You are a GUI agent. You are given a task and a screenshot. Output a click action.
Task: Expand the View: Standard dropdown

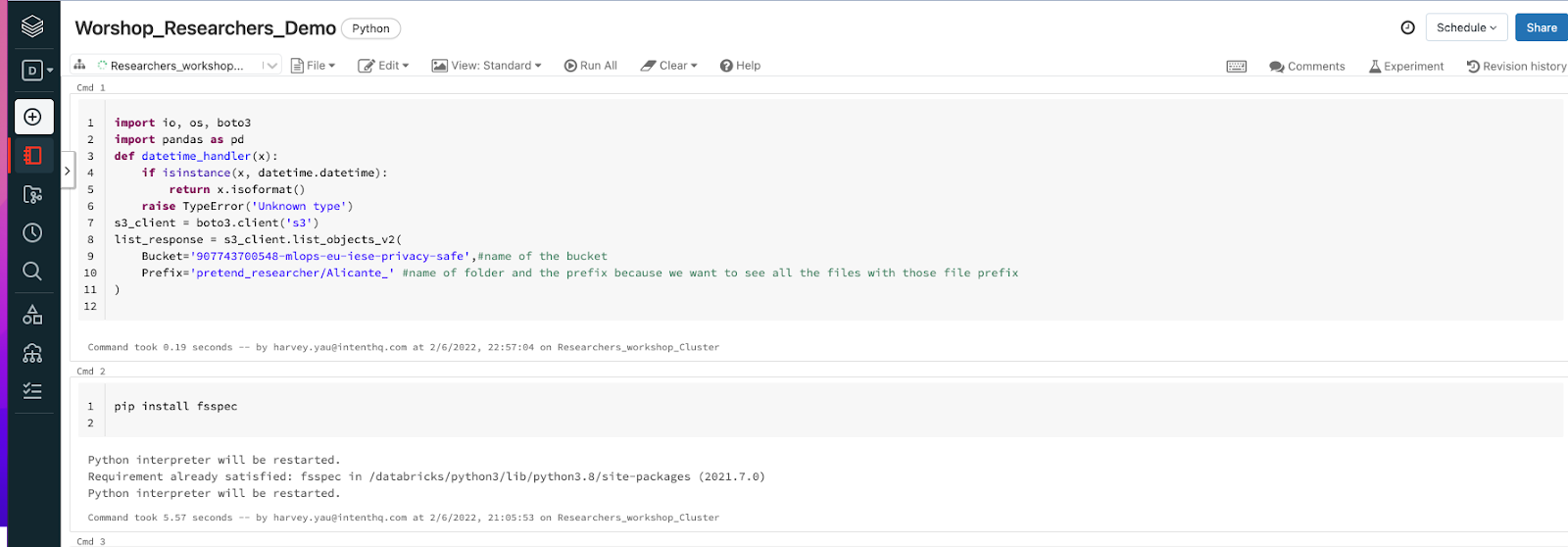point(487,66)
